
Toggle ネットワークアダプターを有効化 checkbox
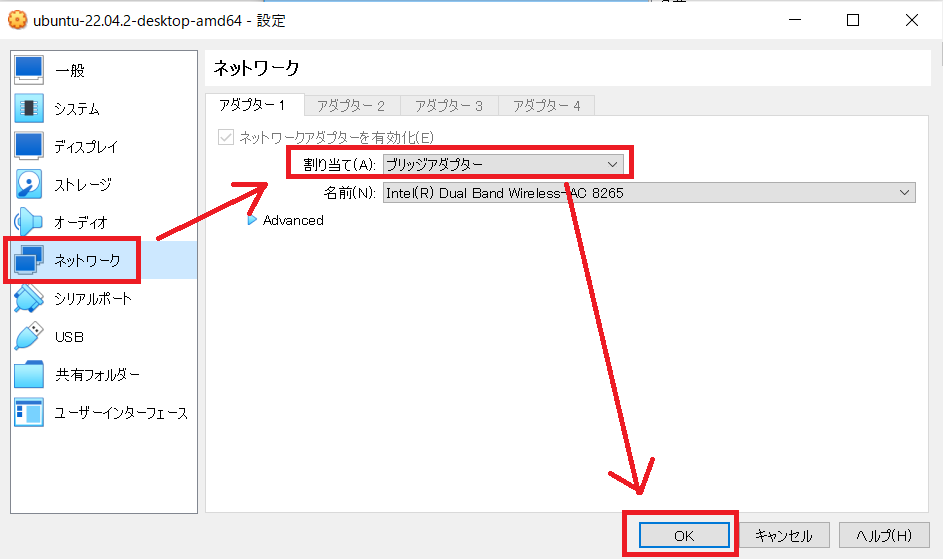pyautogui.click(x=226, y=138)
